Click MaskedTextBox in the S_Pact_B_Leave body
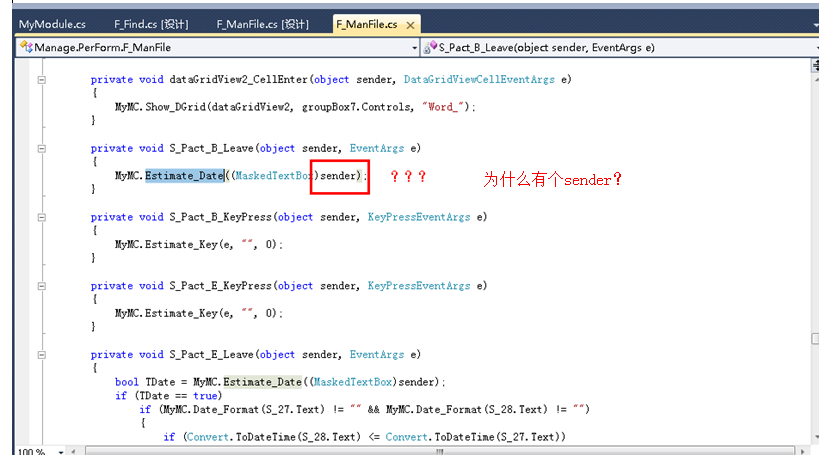 click(x=274, y=176)
